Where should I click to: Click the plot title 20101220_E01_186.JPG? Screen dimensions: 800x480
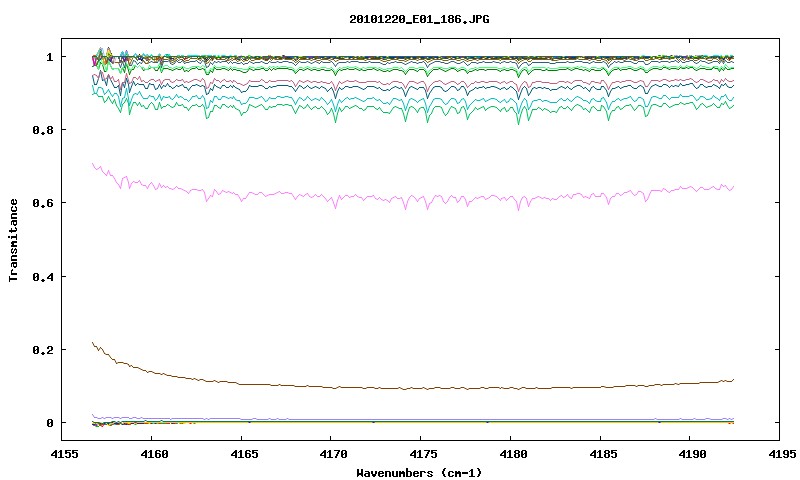click(419, 19)
